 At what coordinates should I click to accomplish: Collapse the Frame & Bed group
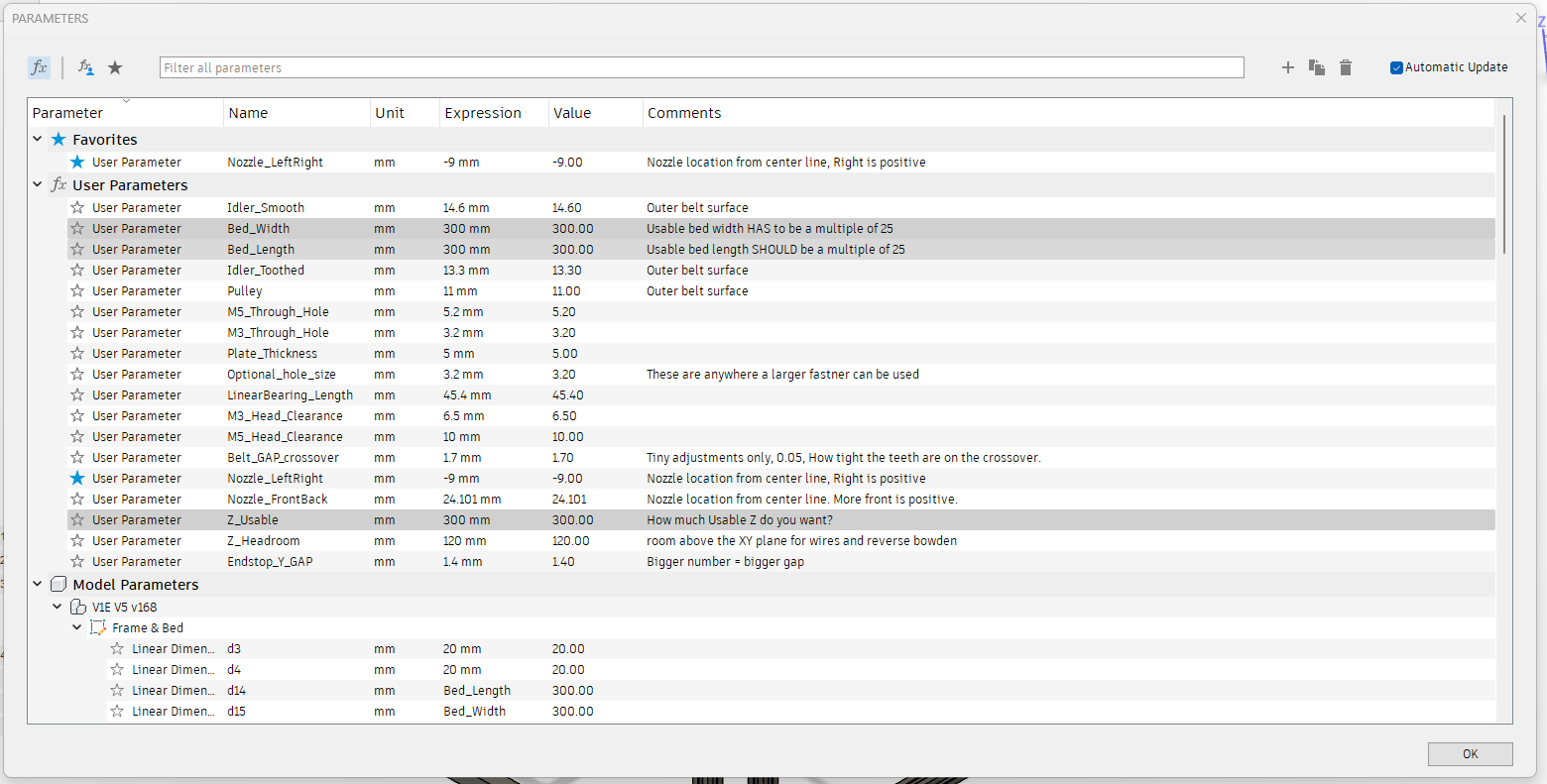tap(76, 626)
